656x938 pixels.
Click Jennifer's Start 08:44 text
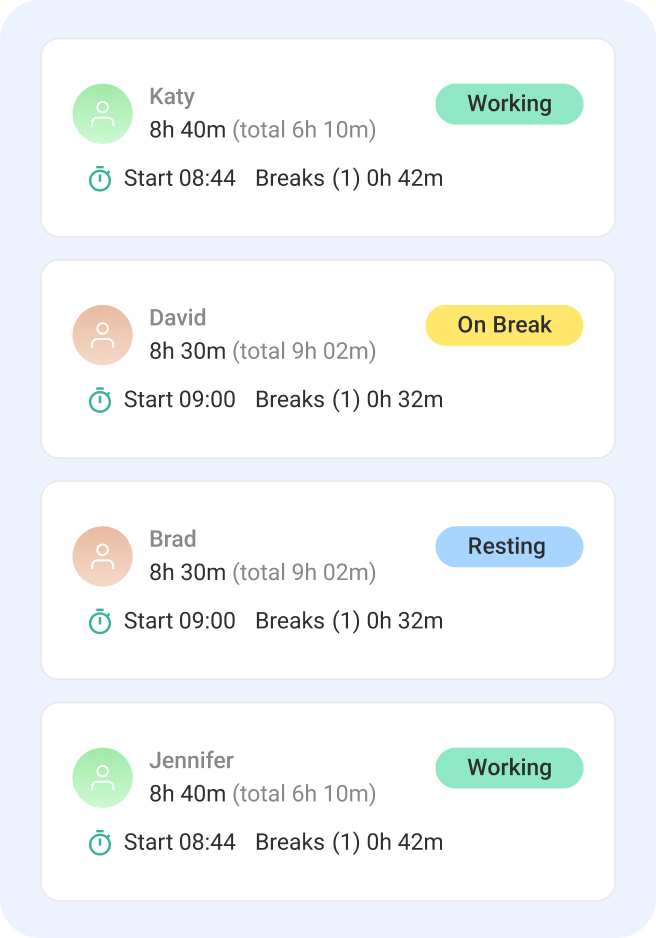180,842
